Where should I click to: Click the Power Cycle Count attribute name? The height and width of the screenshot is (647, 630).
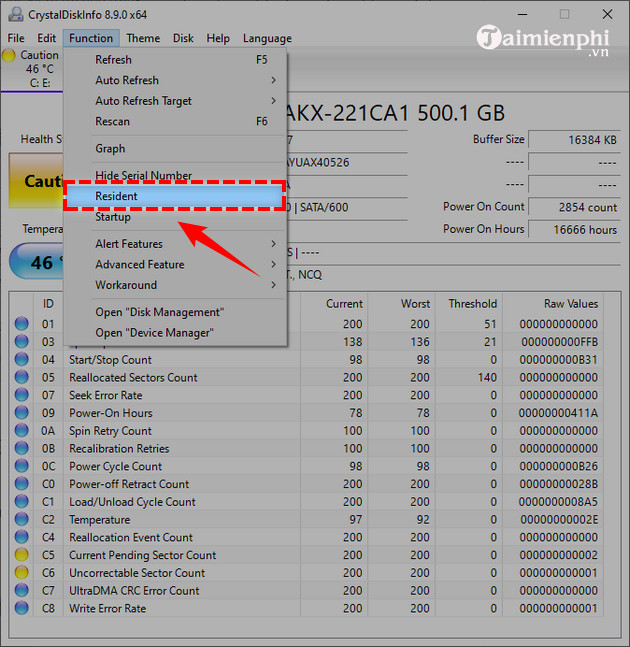click(116, 466)
